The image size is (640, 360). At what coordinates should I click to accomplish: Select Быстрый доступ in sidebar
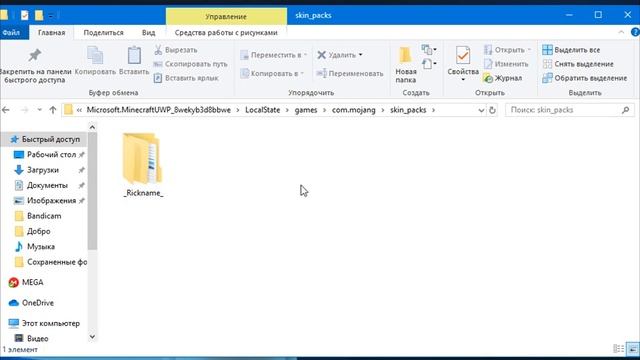[45, 139]
